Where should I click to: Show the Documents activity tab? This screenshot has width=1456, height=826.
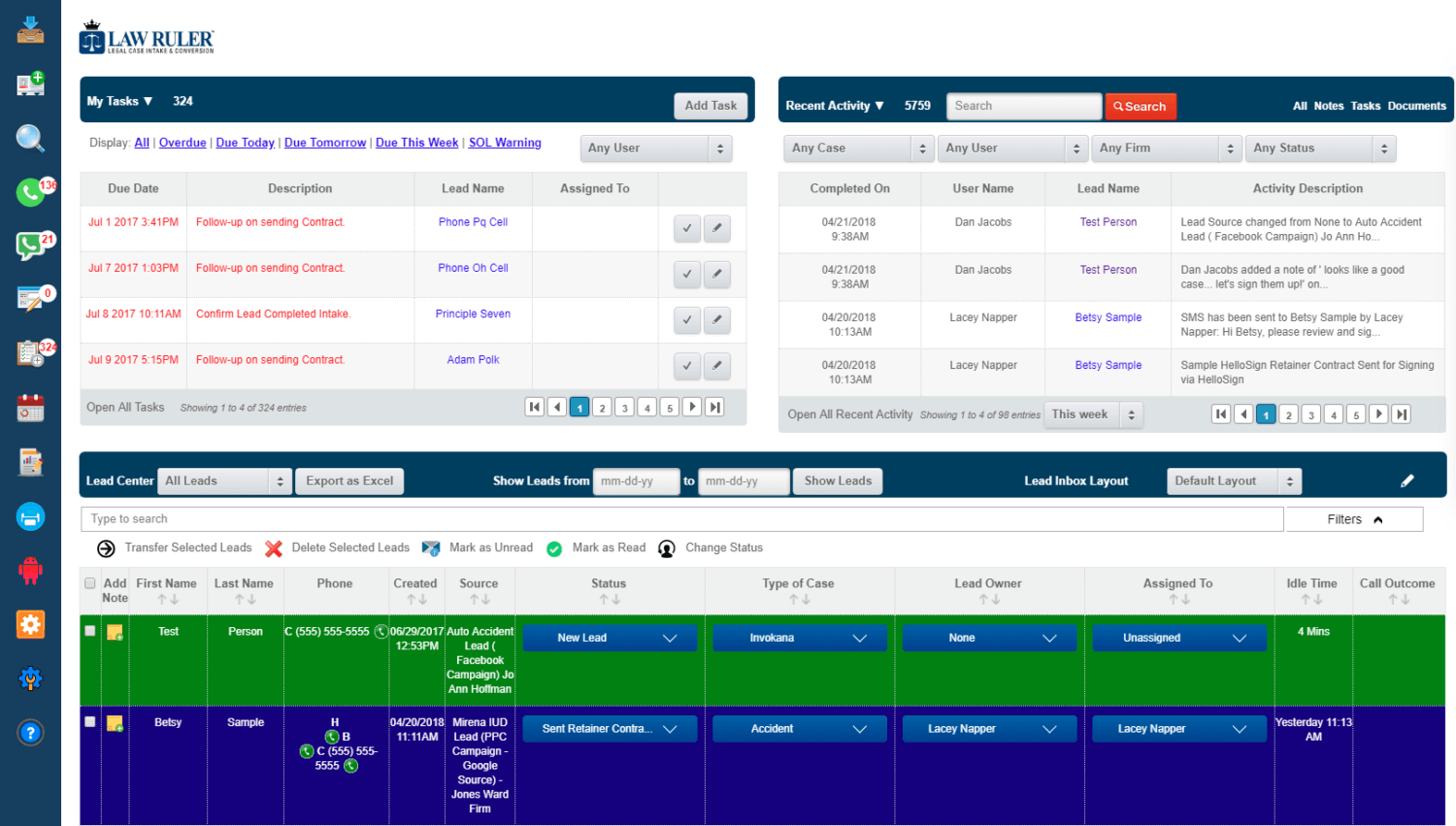tap(1416, 107)
